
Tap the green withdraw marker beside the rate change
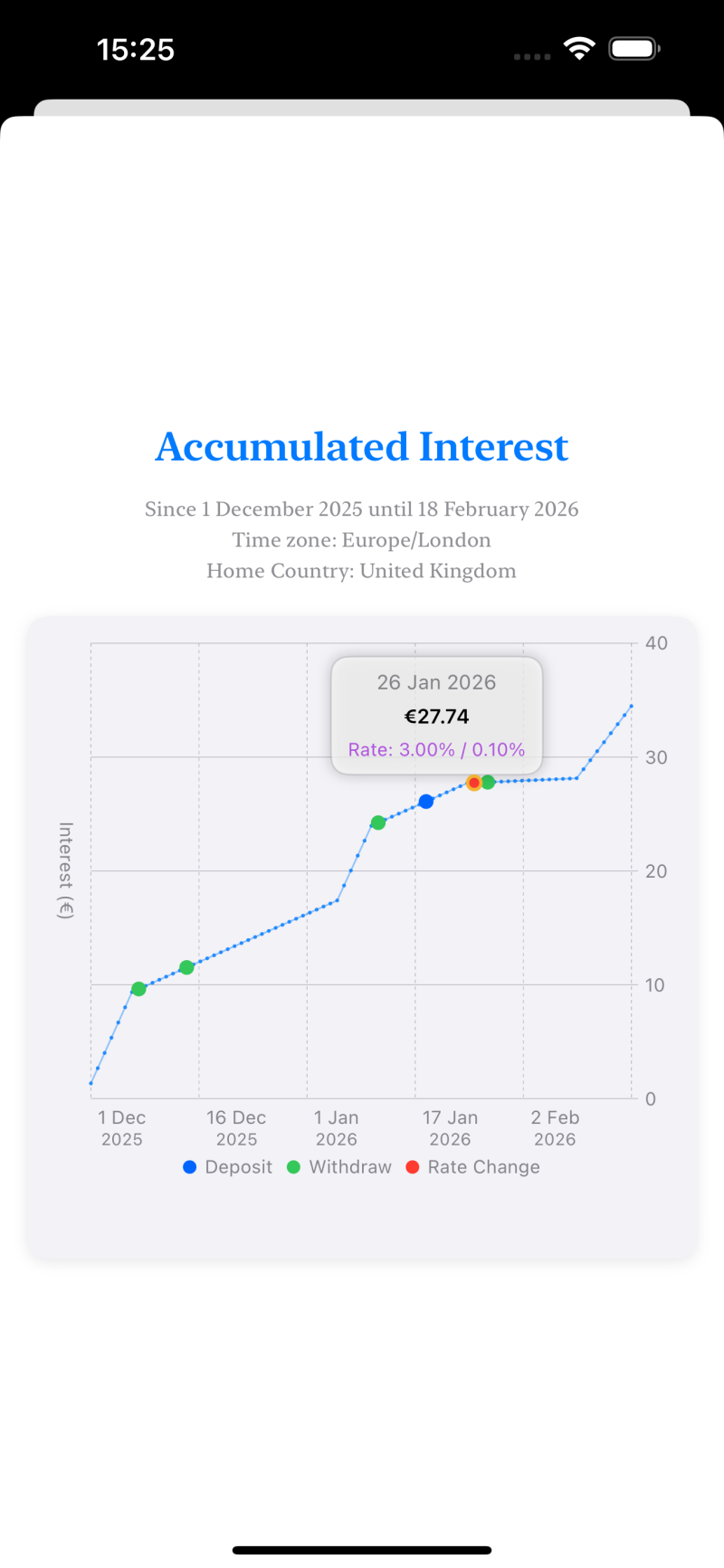489,782
